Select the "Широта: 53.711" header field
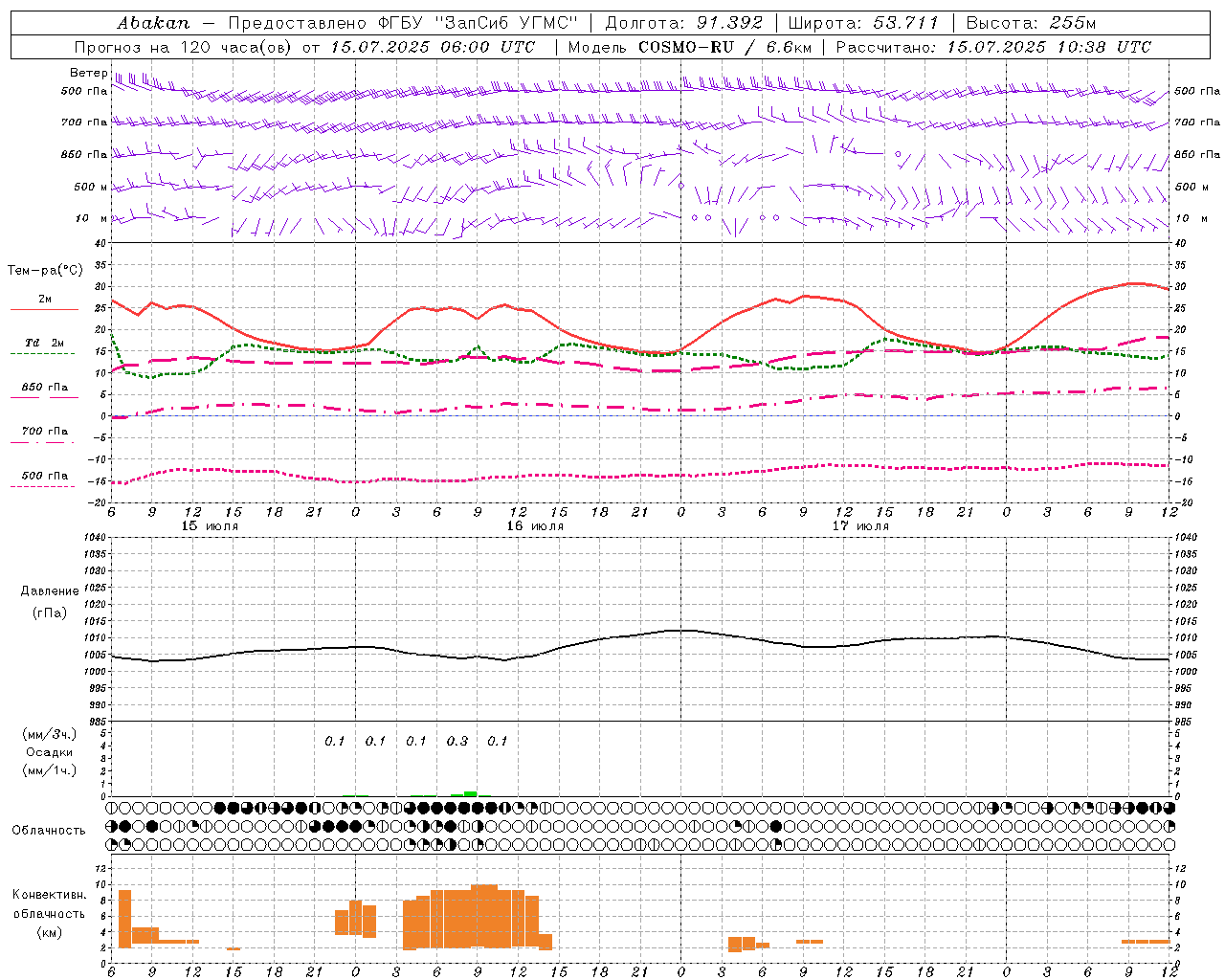This screenshot has height=980, width=1225. click(863, 23)
